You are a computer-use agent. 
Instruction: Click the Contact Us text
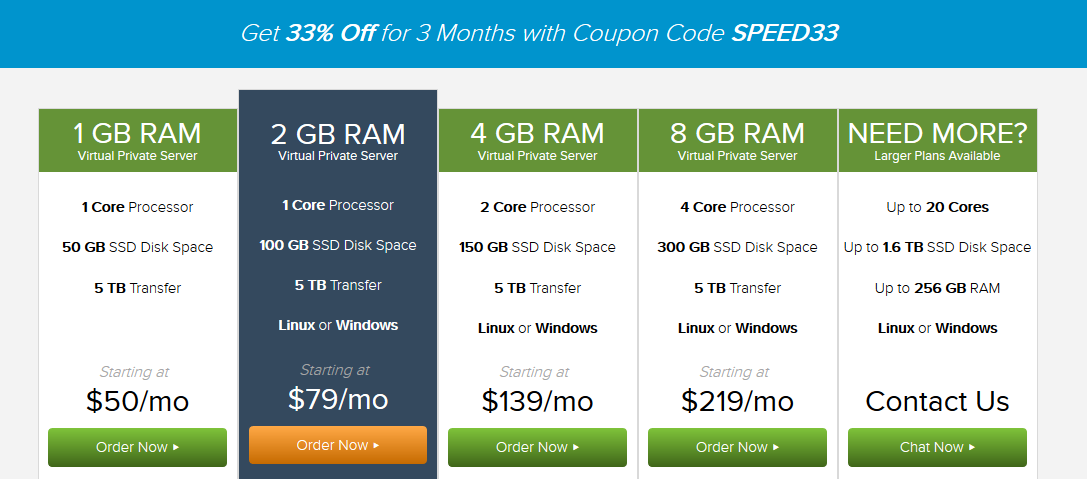click(937, 402)
